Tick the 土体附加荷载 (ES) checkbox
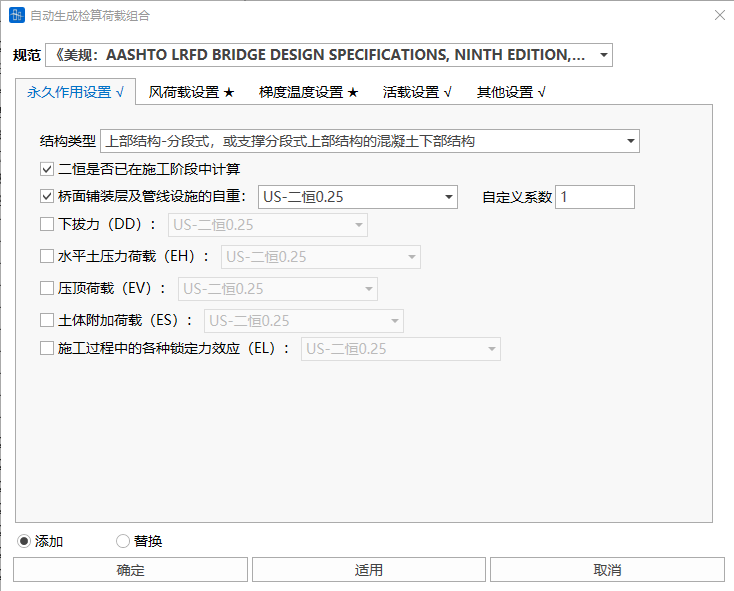This screenshot has width=734, height=591. click(x=47, y=320)
